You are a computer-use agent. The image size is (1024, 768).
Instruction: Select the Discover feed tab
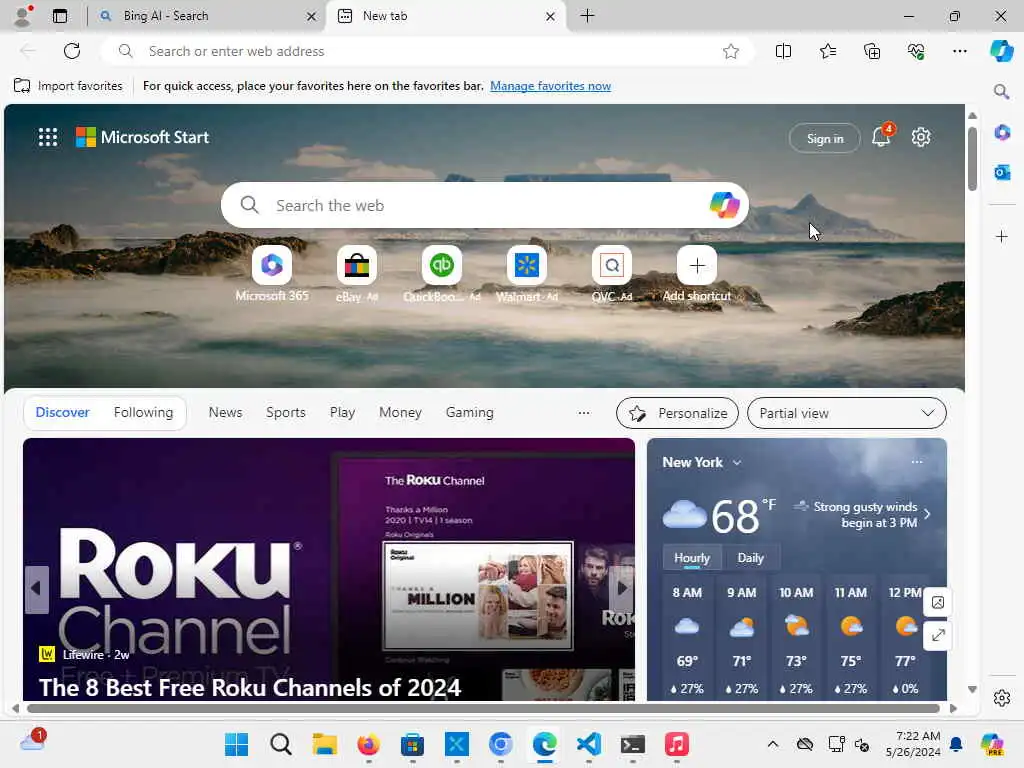pyautogui.click(x=63, y=412)
